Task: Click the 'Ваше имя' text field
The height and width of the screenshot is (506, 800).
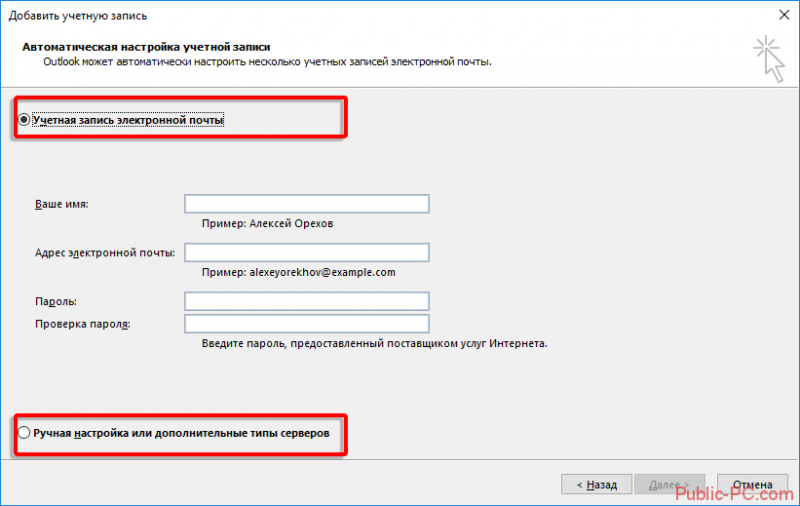Action: click(x=307, y=204)
